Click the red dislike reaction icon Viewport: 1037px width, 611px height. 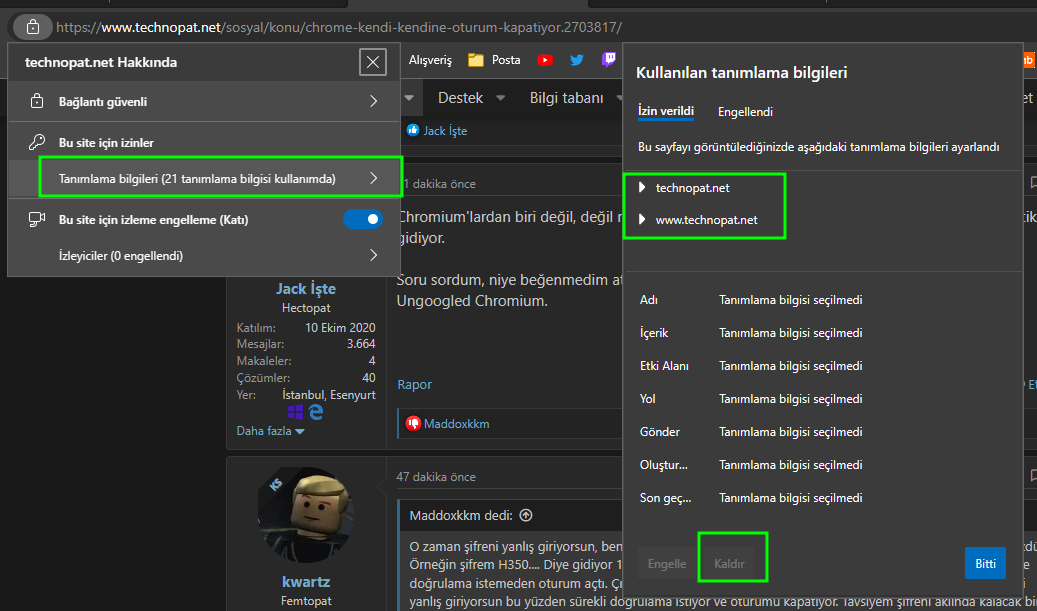(413, 423)
